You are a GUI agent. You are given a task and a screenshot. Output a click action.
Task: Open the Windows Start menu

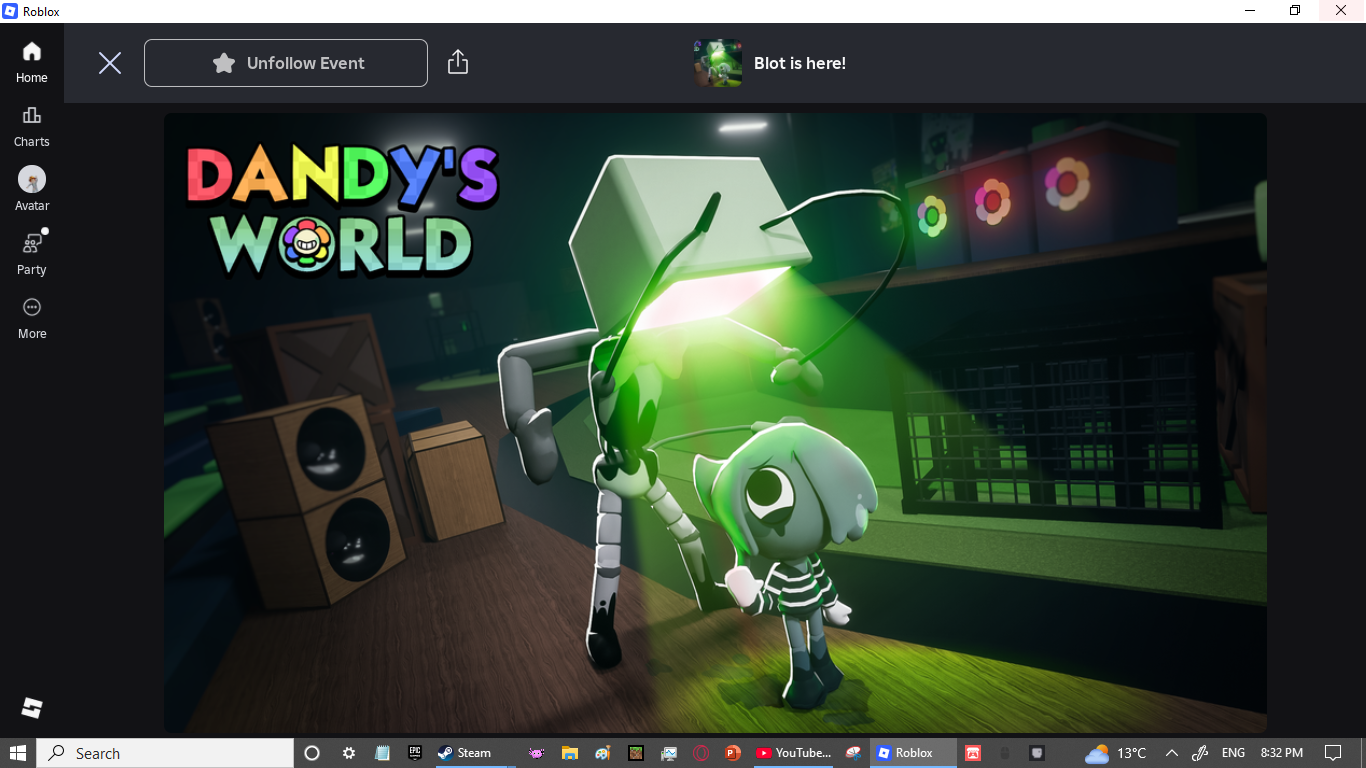click(x=18, y=753)
